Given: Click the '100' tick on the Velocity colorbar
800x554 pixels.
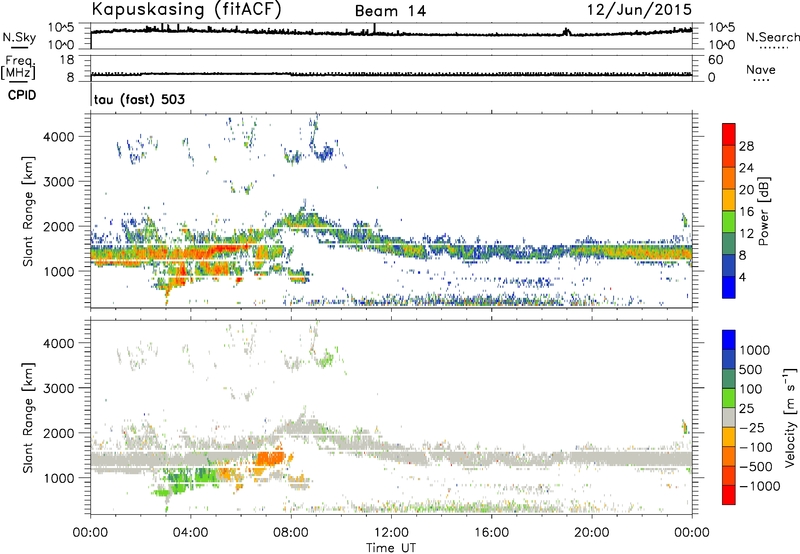Looking at the screenshot, I should tap(752, 389).
